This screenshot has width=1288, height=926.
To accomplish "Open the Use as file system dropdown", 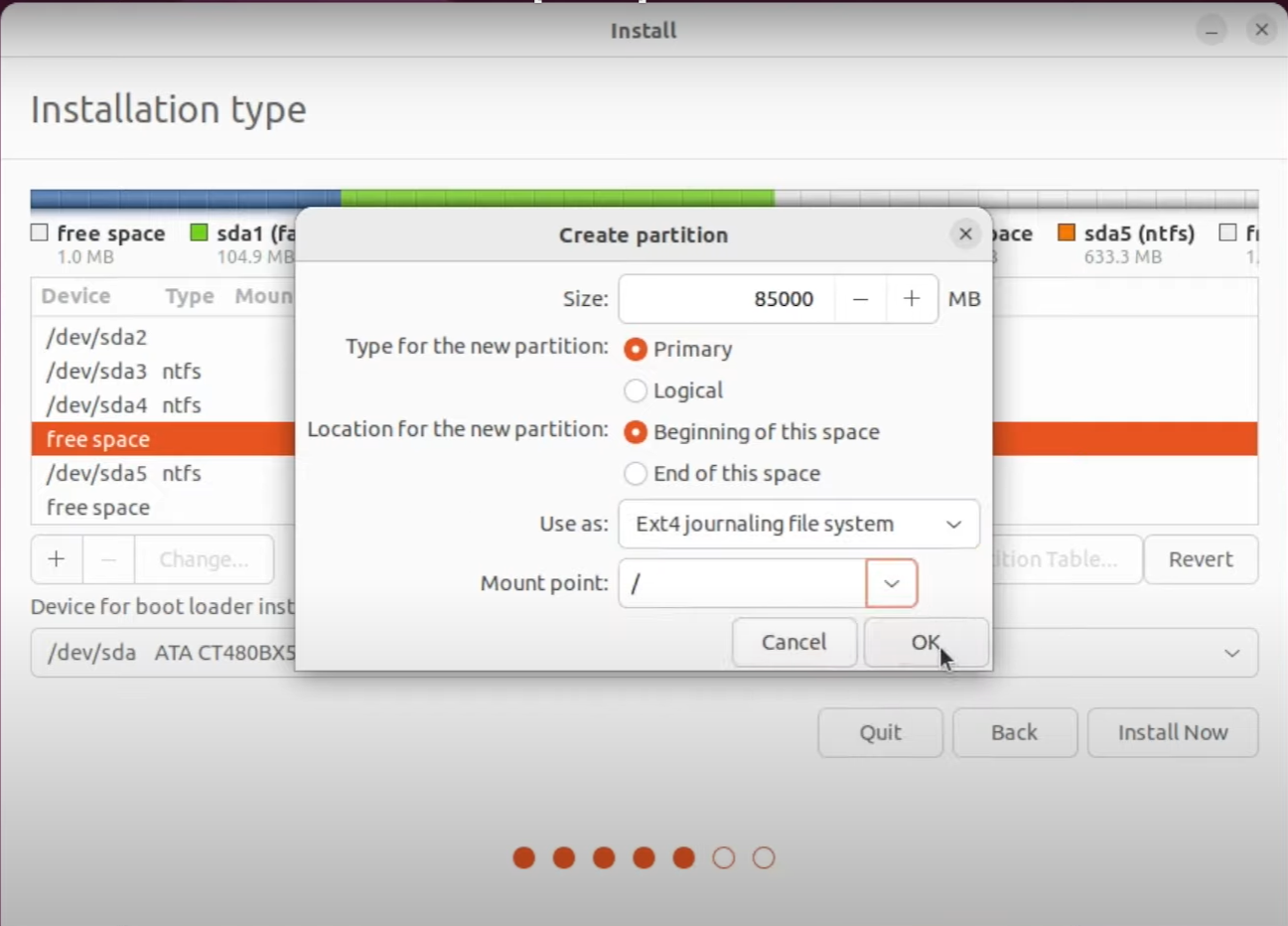I will point(798,524).
